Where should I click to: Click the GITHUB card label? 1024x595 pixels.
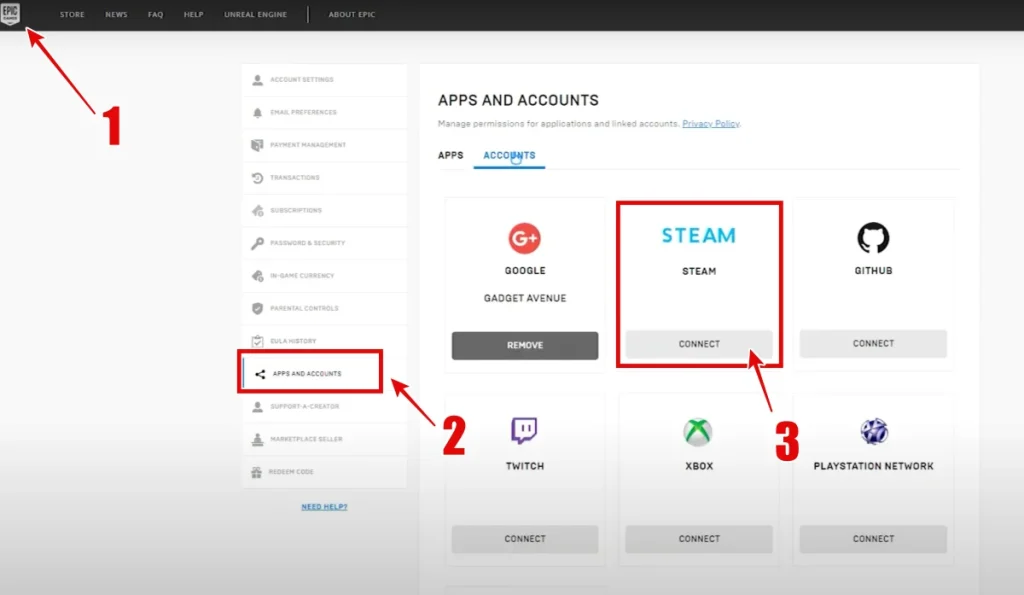coord(873,270)
